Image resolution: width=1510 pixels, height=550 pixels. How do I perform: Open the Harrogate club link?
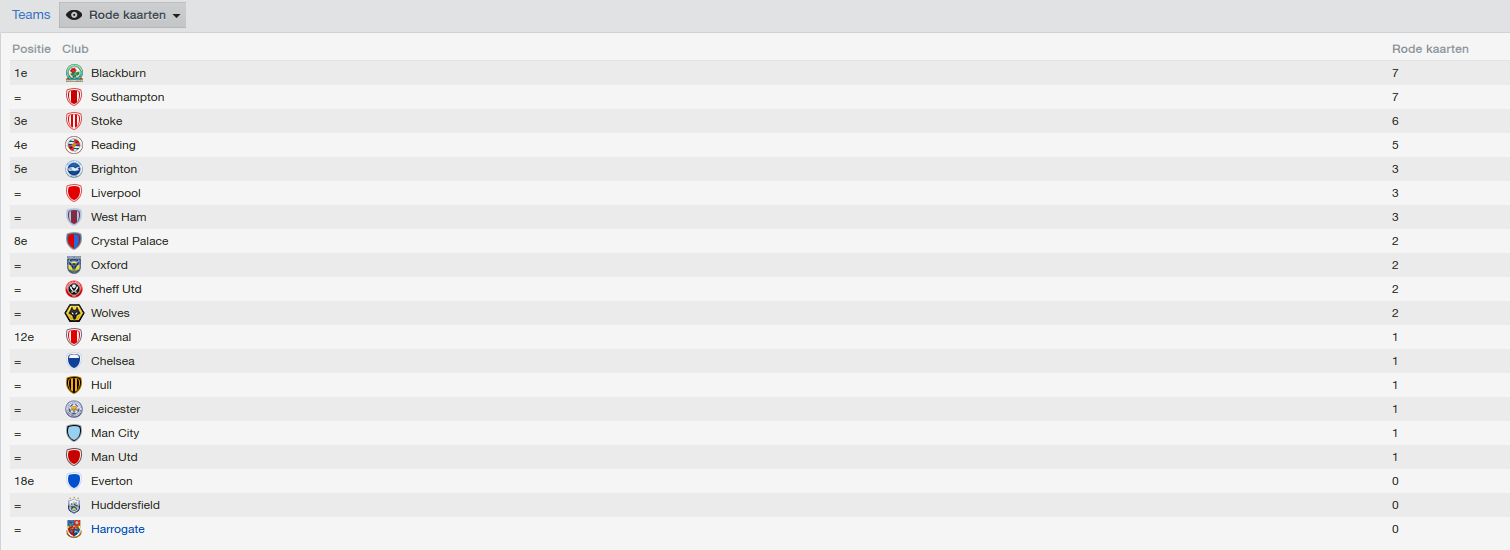click(118, 529)
